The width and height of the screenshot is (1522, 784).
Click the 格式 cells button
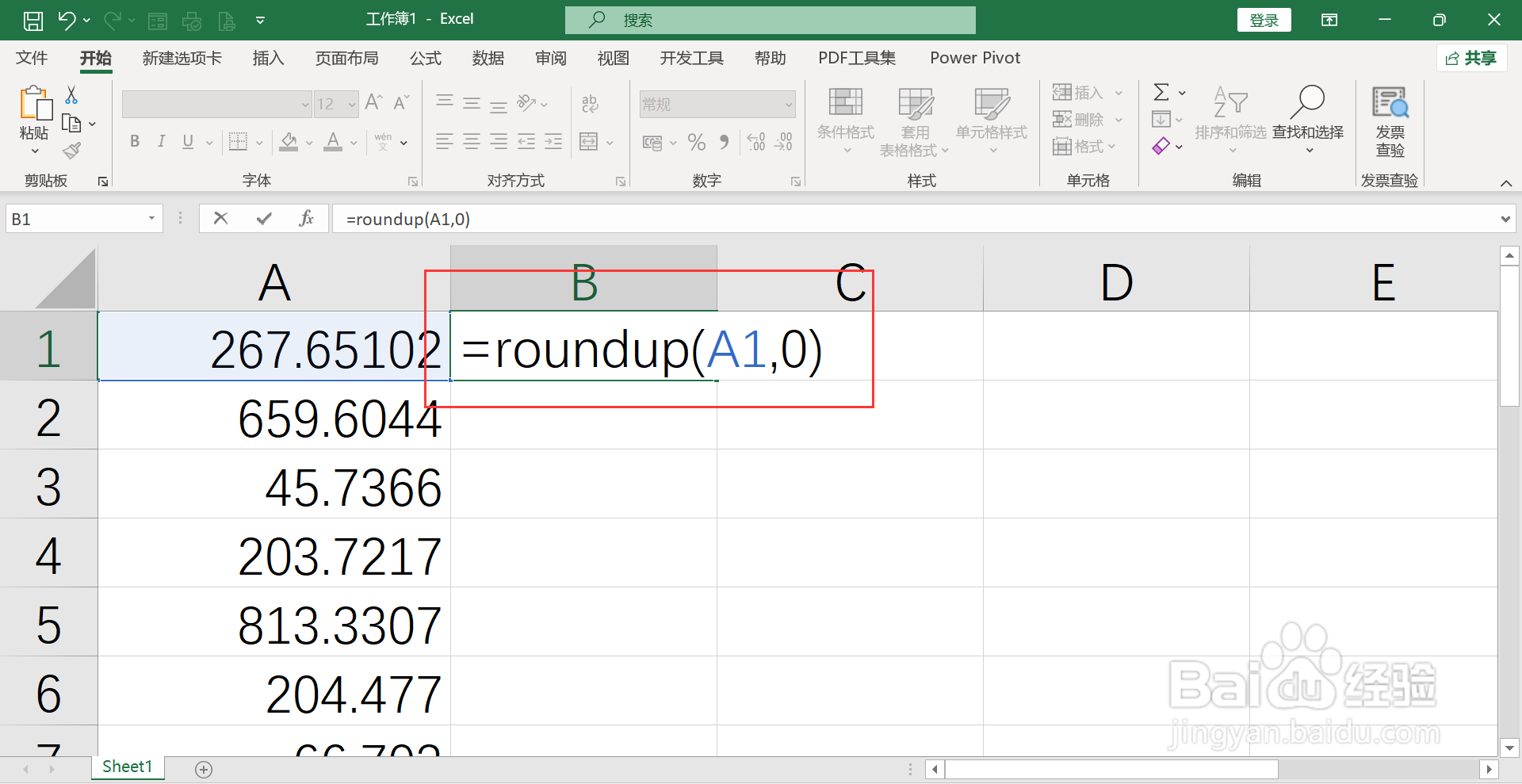1084,147
